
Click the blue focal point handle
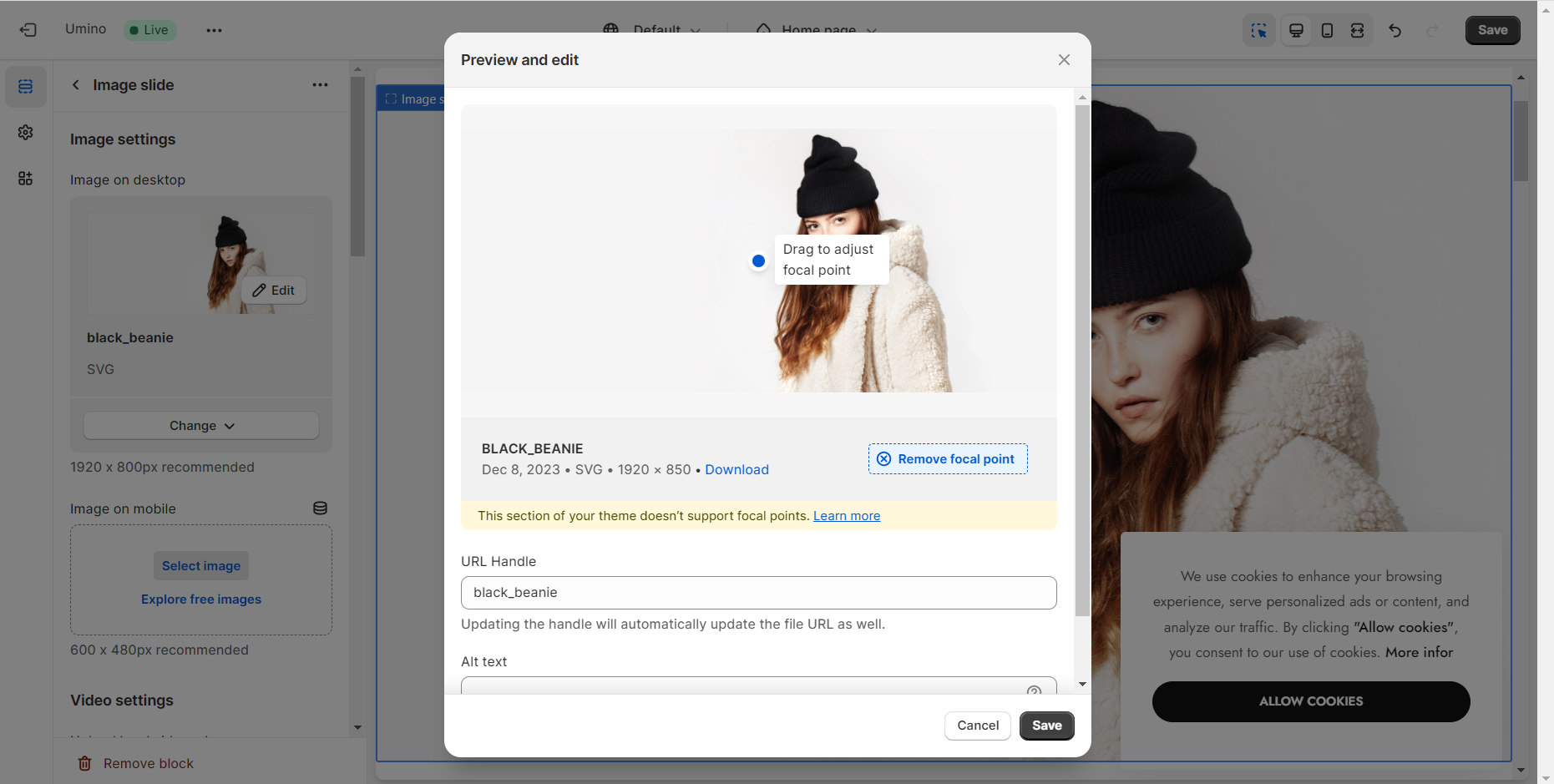tap(758, 261)
